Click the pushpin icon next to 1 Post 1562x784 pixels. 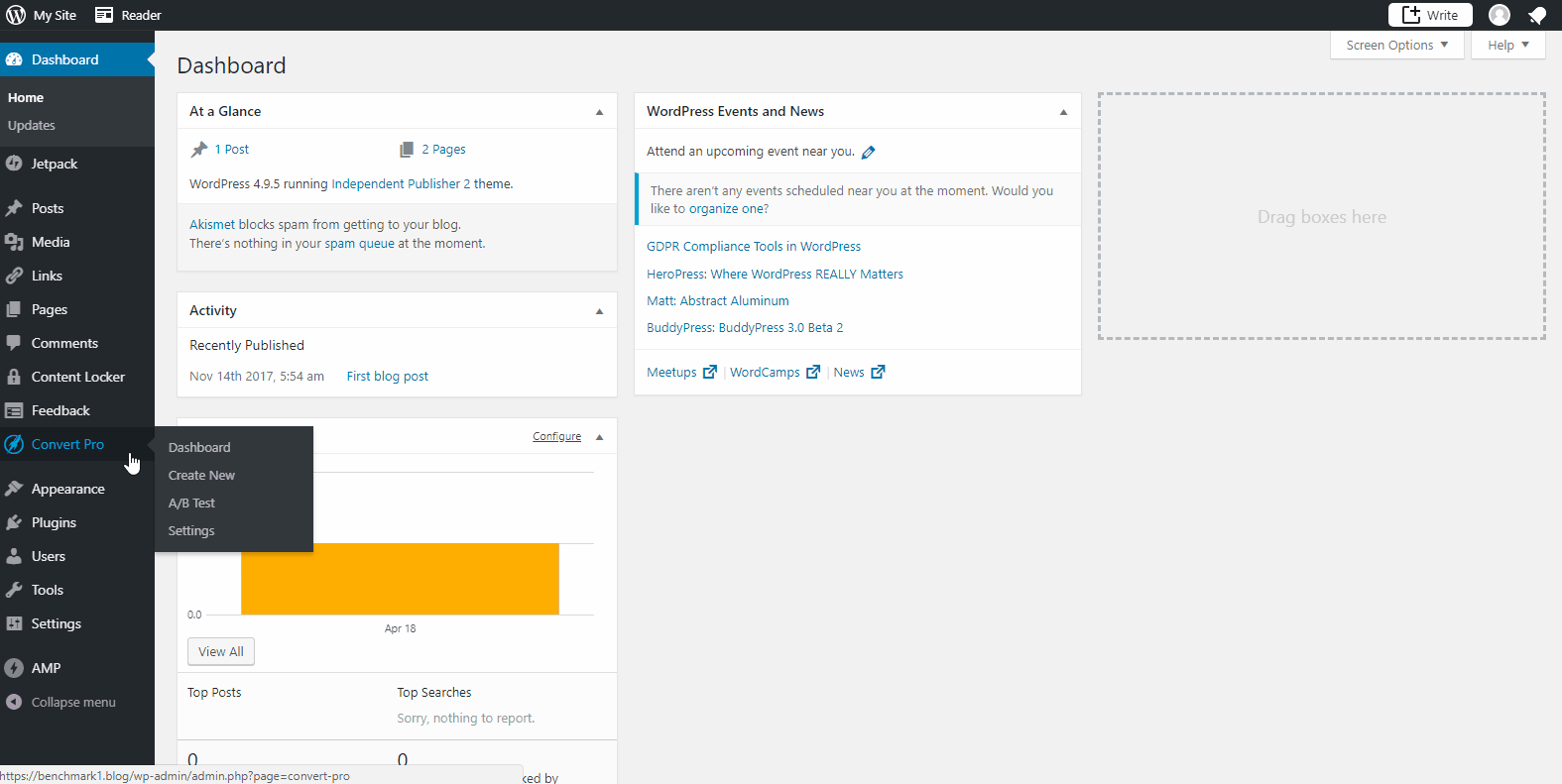(199, 150)
